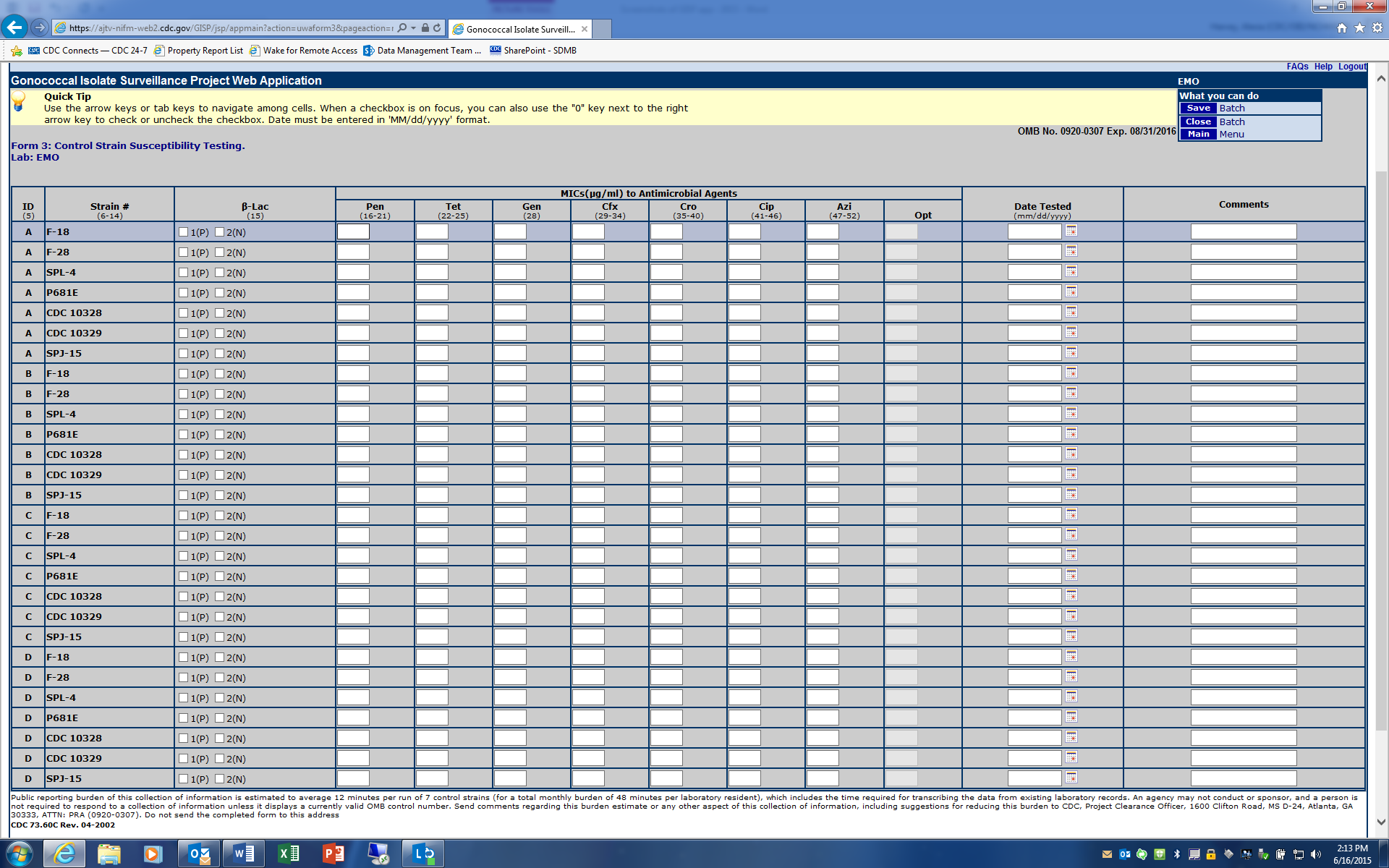The width and height of the screenshot is (1389, 868).
Task: Check 2(N) β-Lac for row A SPL-4
Action: [x=220, y=273]
